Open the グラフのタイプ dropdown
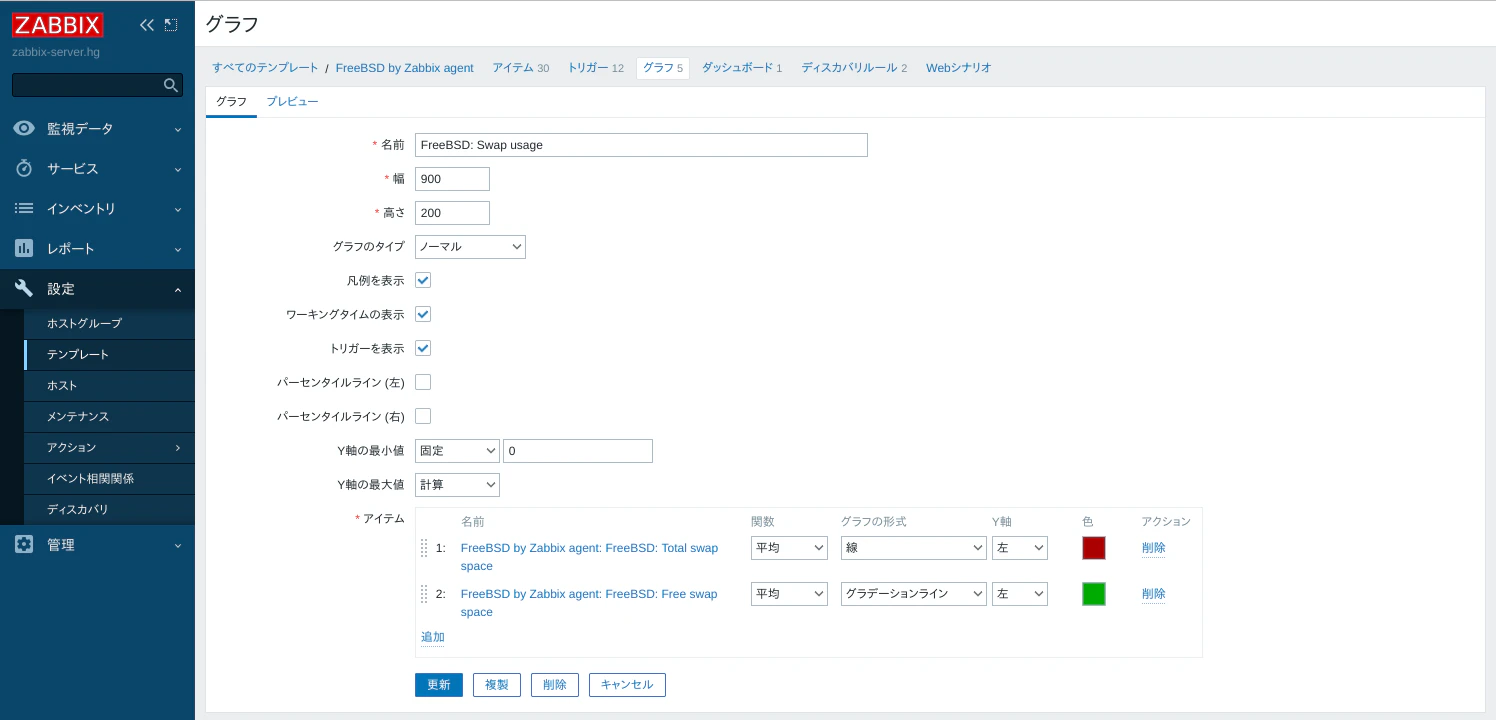 tap(470, 247)
